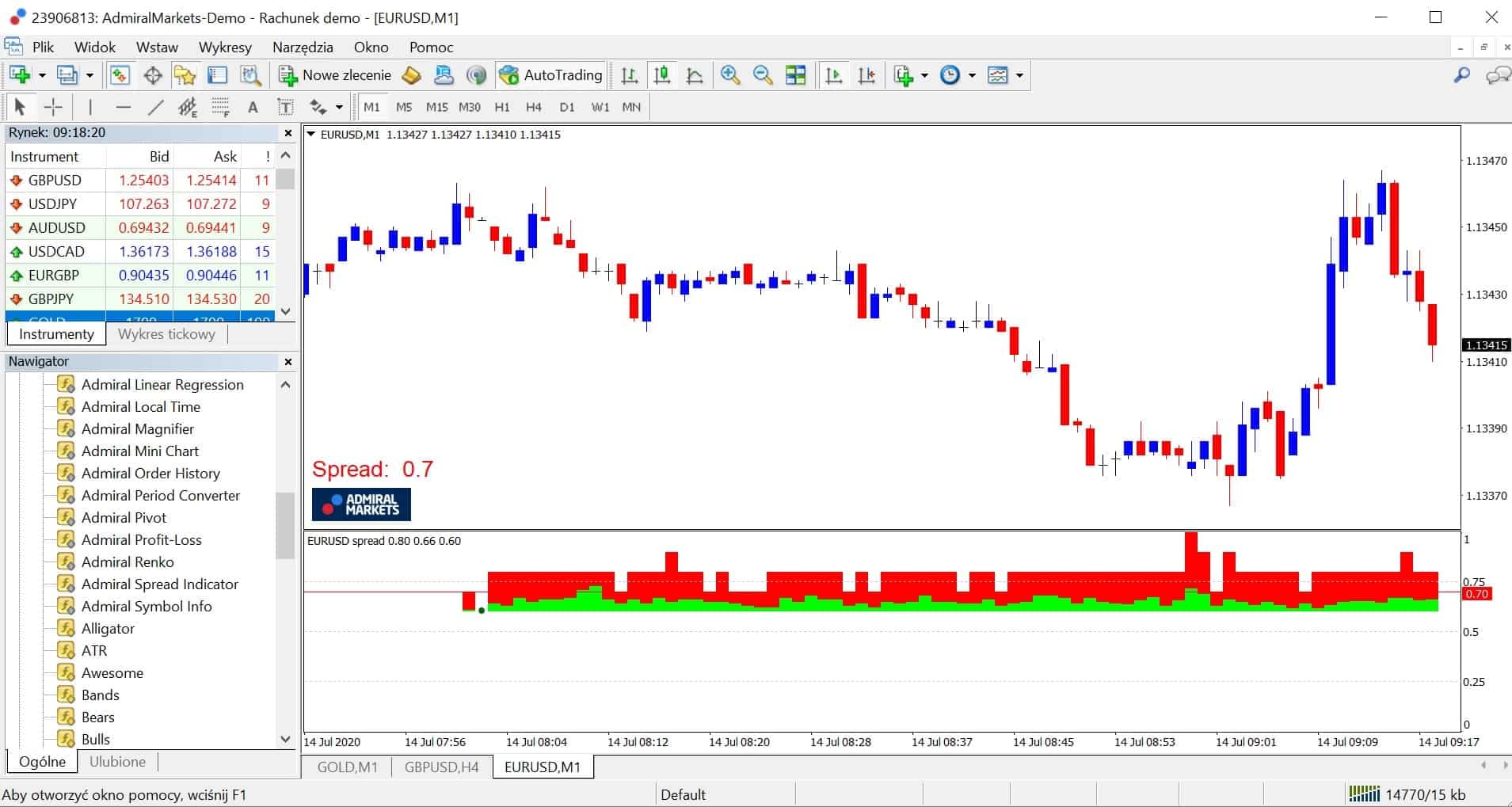This screenshot has width=1512, height=807.
Task: Open the Strategy Tester panel
Action: 250,75
